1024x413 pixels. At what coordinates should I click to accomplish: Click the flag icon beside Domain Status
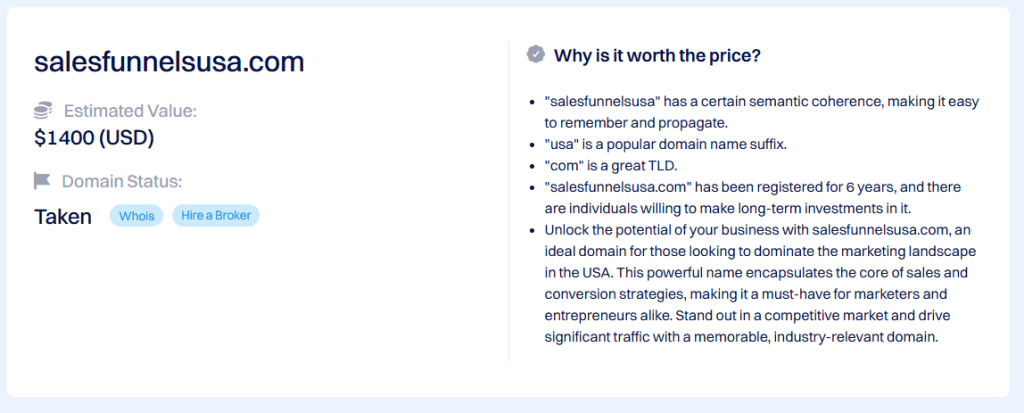pyautogui.click(x=42, y=181)
